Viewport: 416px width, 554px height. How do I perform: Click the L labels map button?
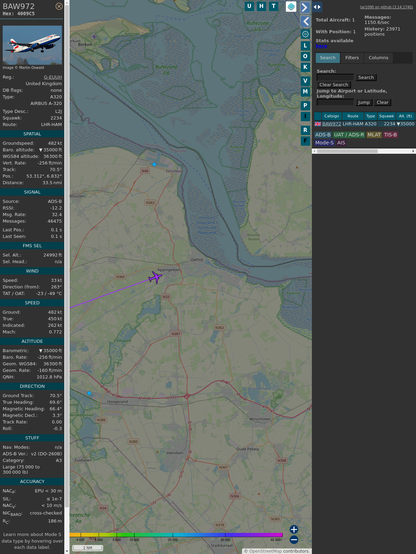(305, 45)
